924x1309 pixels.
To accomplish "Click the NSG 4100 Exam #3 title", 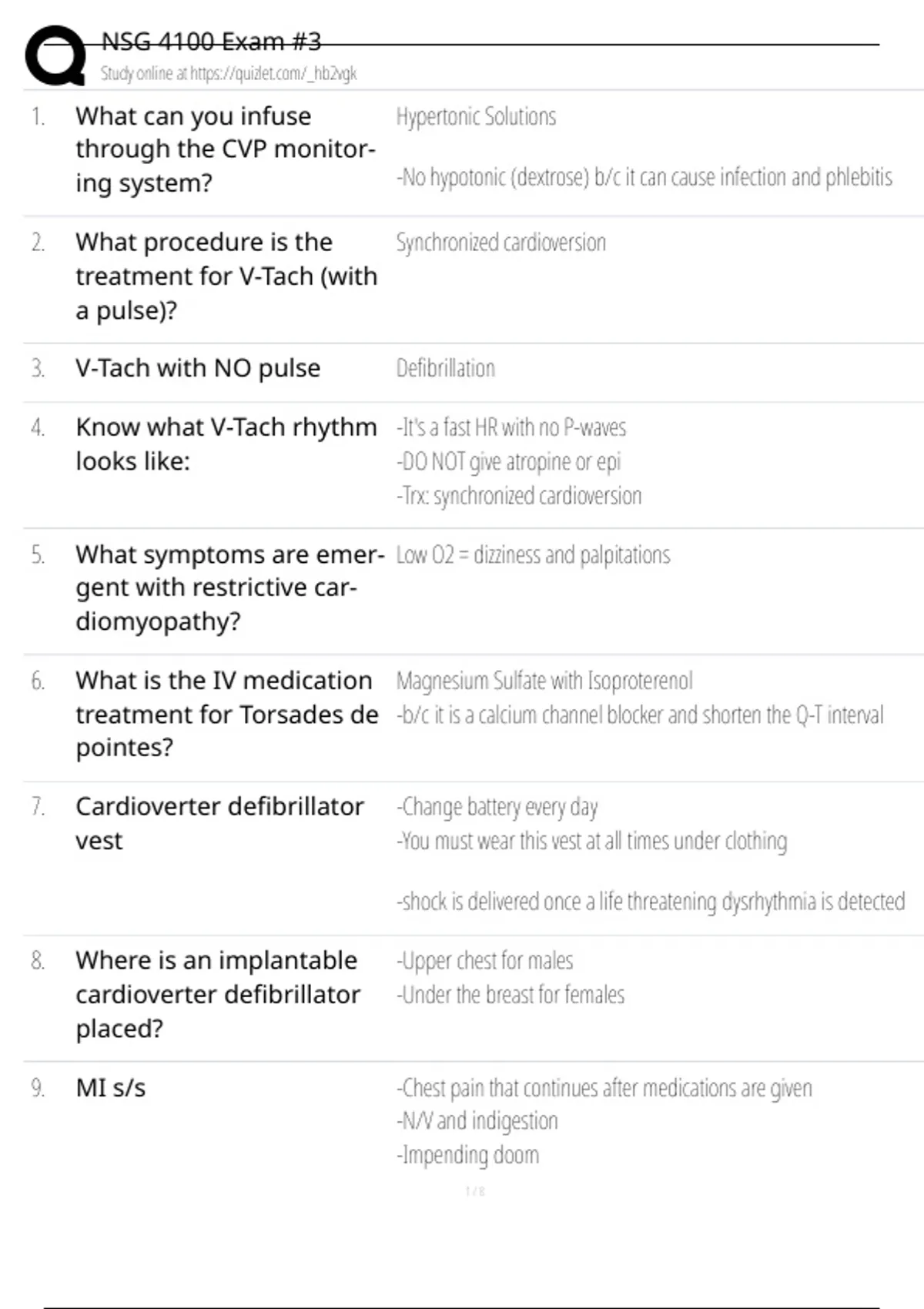I will pyautogui.click(x=211, y=42).
